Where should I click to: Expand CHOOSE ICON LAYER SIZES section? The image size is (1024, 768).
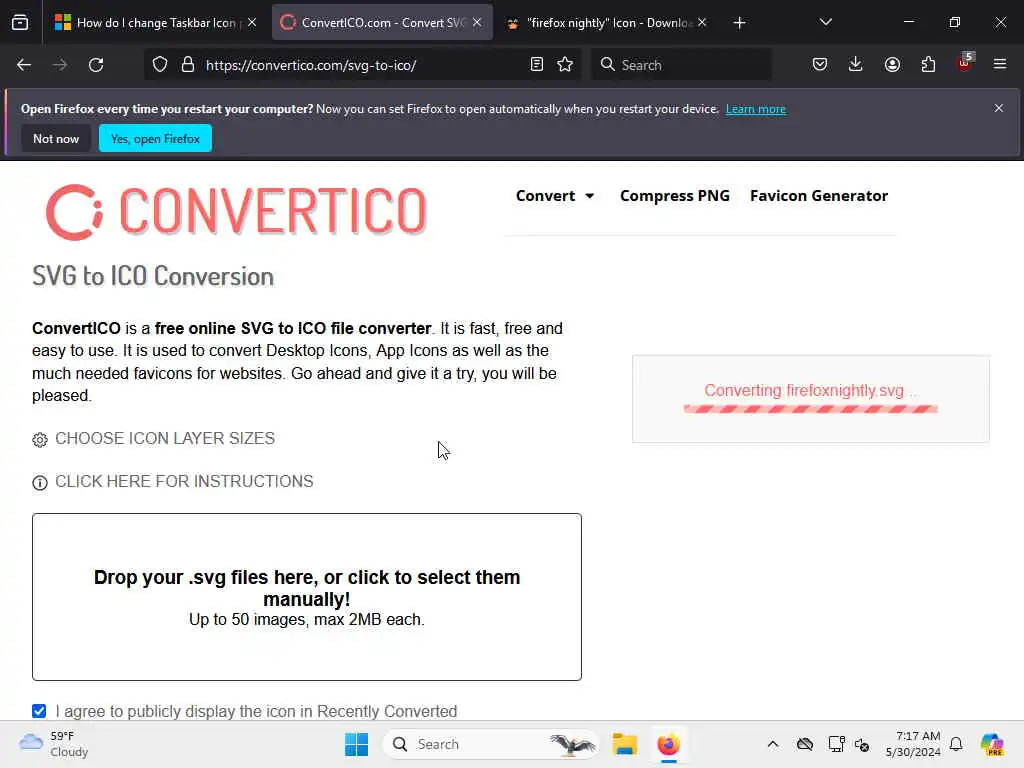coord(165,438)
